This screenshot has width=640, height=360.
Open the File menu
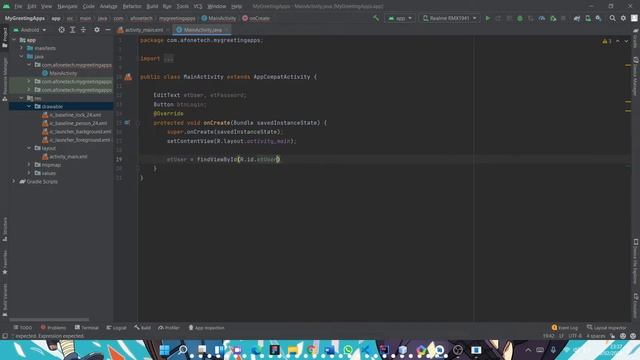pos(18,7)
